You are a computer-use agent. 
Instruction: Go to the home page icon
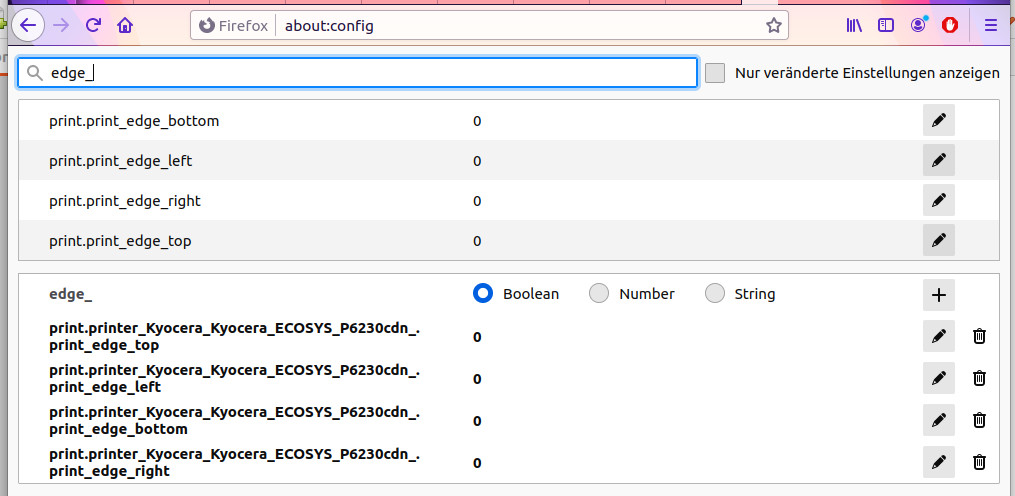tap(124, 25)
